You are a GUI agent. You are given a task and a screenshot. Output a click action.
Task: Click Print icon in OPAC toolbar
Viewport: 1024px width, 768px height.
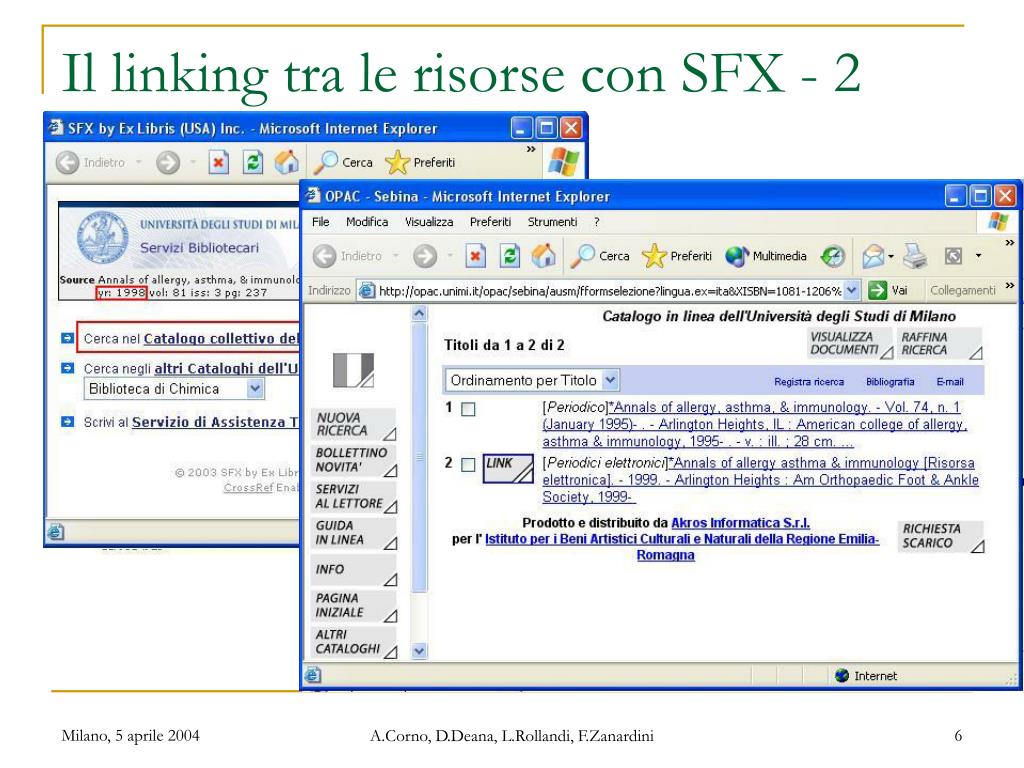pos(915,256)
